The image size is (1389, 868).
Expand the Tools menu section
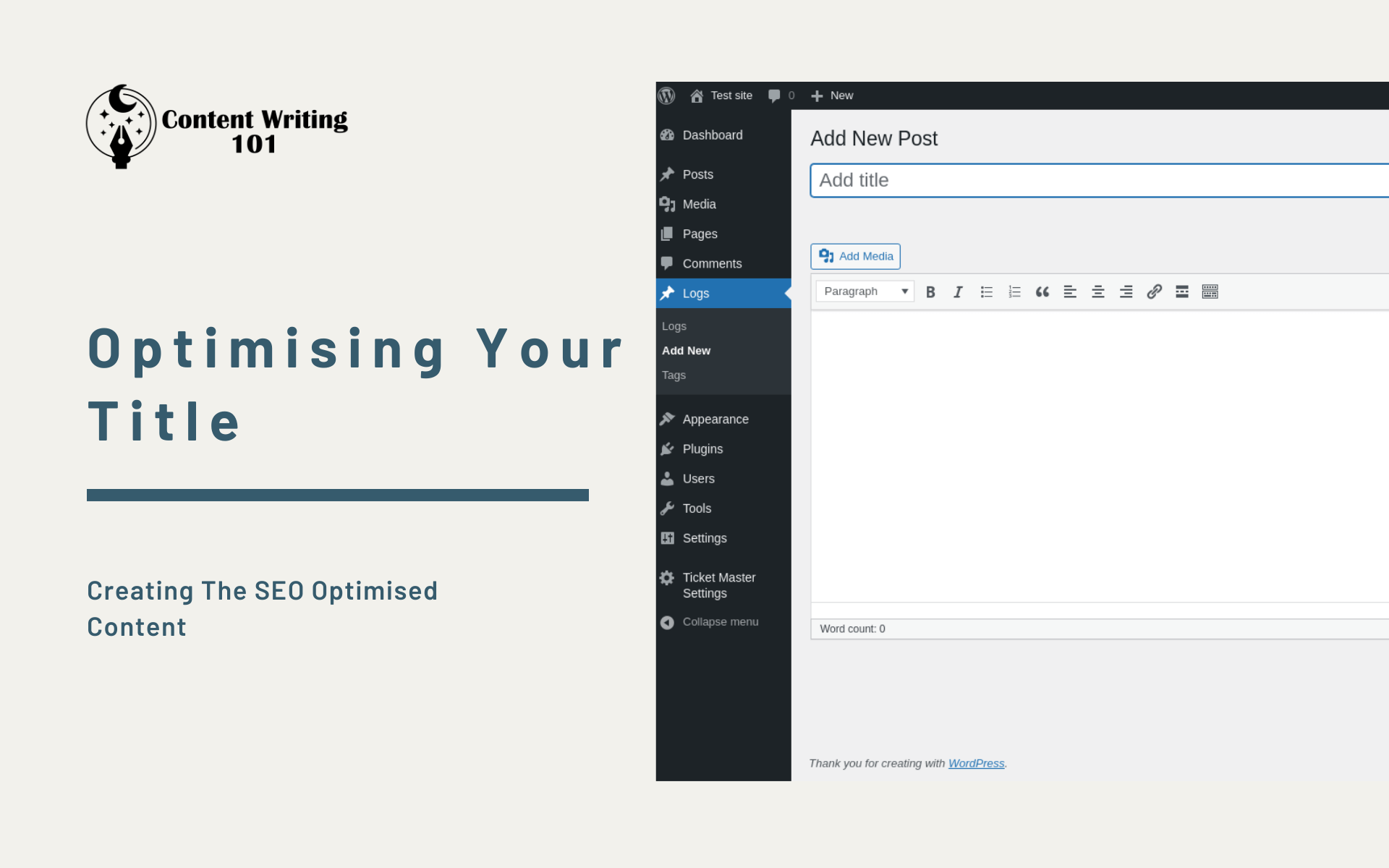(696, 508)
